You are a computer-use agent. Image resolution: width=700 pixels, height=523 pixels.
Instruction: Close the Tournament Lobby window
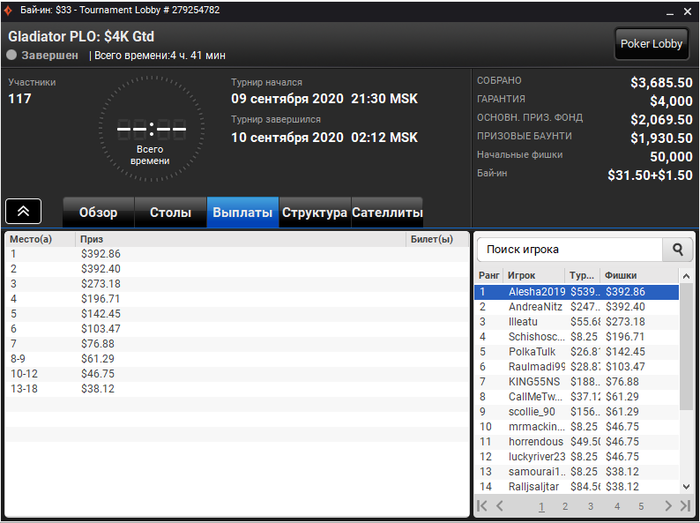click(688, 12)
